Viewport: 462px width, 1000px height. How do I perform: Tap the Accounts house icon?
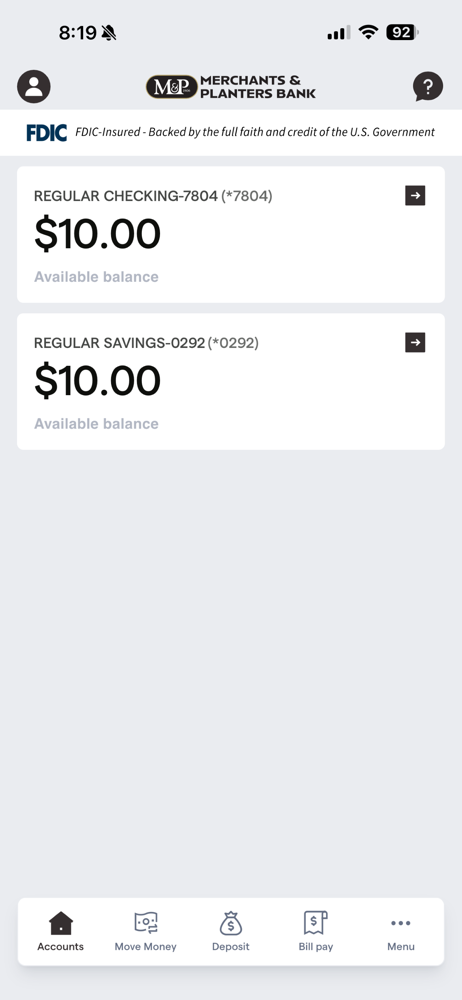point(61,923)
